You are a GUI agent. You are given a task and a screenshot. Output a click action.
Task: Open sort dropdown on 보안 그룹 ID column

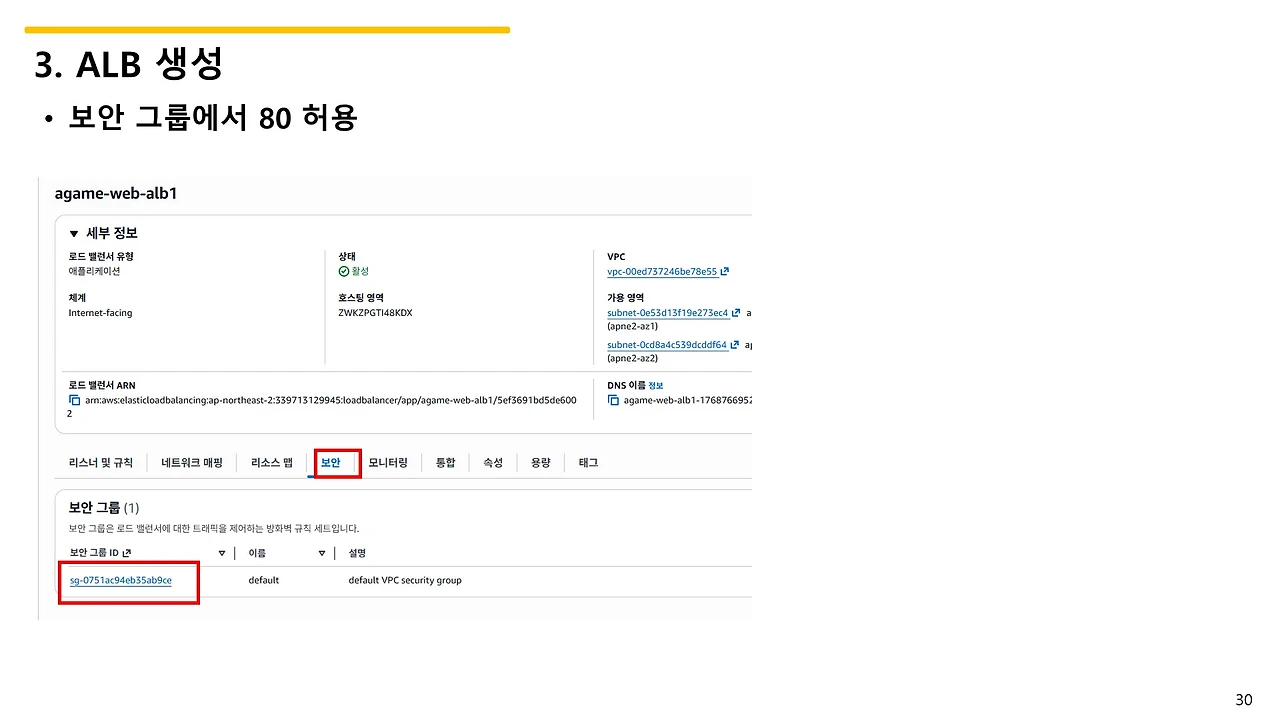pyautogui.click(x=221, y=553)
